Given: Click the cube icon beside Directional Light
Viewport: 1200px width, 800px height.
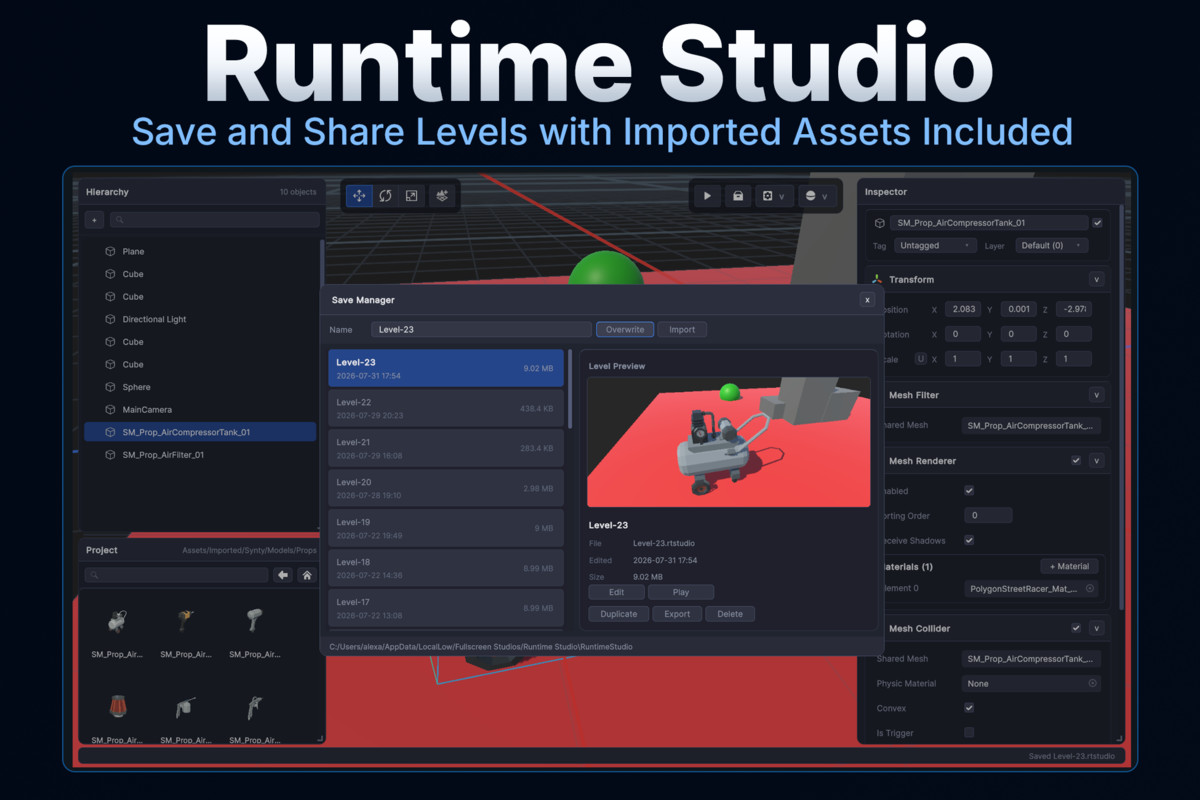Looking at the screenshot, I should 111,320.
